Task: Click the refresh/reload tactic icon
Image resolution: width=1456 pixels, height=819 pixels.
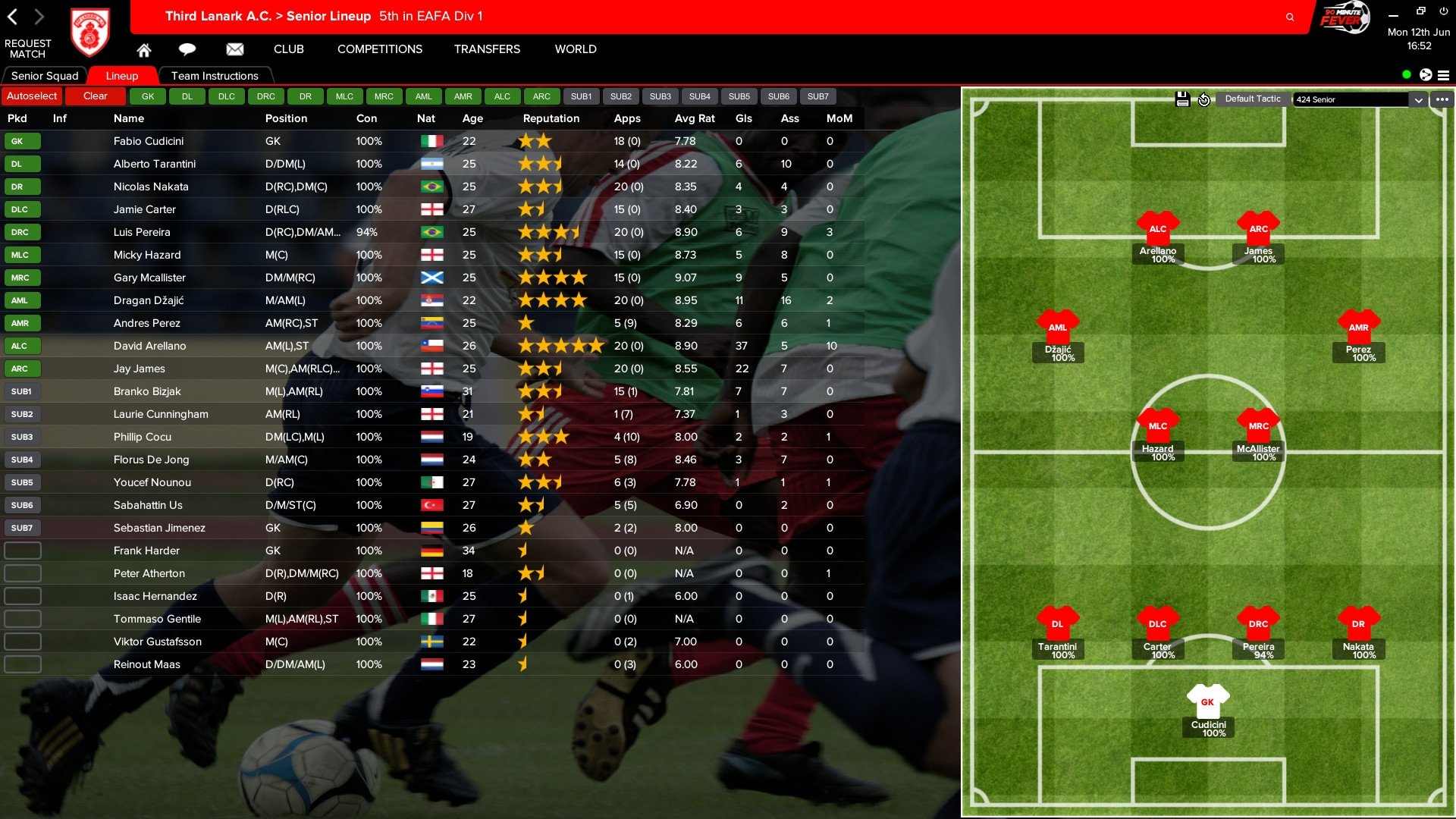Action: (1203, 98)
